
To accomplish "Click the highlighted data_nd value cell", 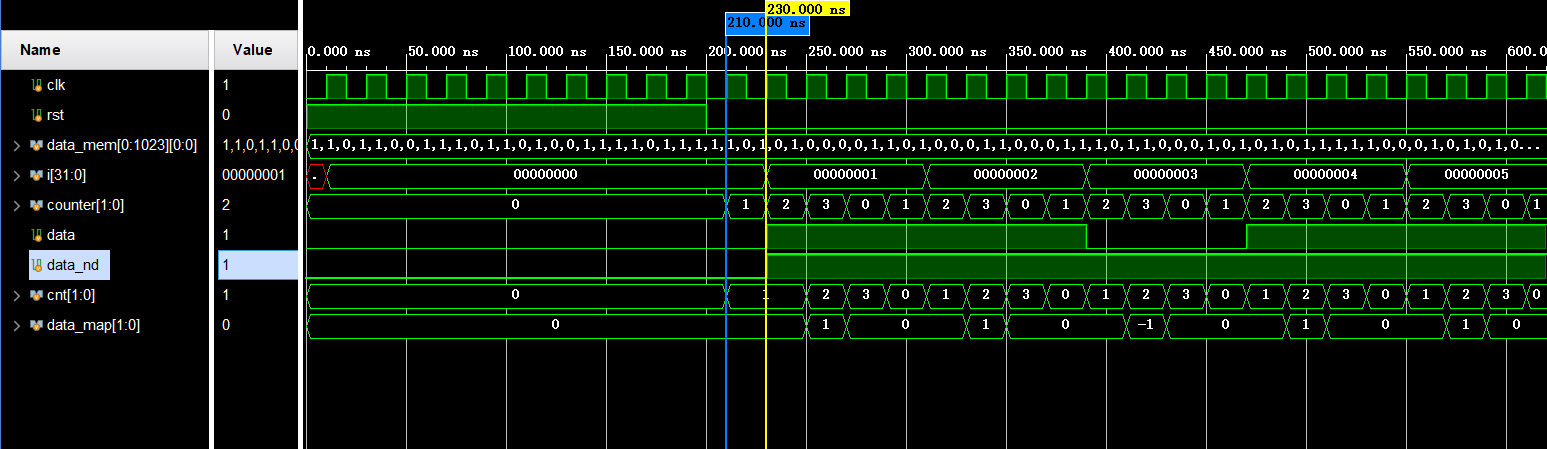I will pos(257,265).
